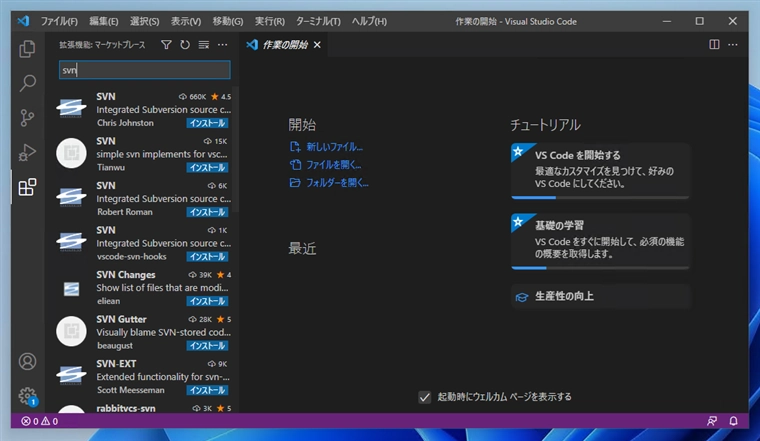Select the SVN extension by Chris Johnston icon
The width and height of the screenshot is (760, 441).
[x=71, y=108]
